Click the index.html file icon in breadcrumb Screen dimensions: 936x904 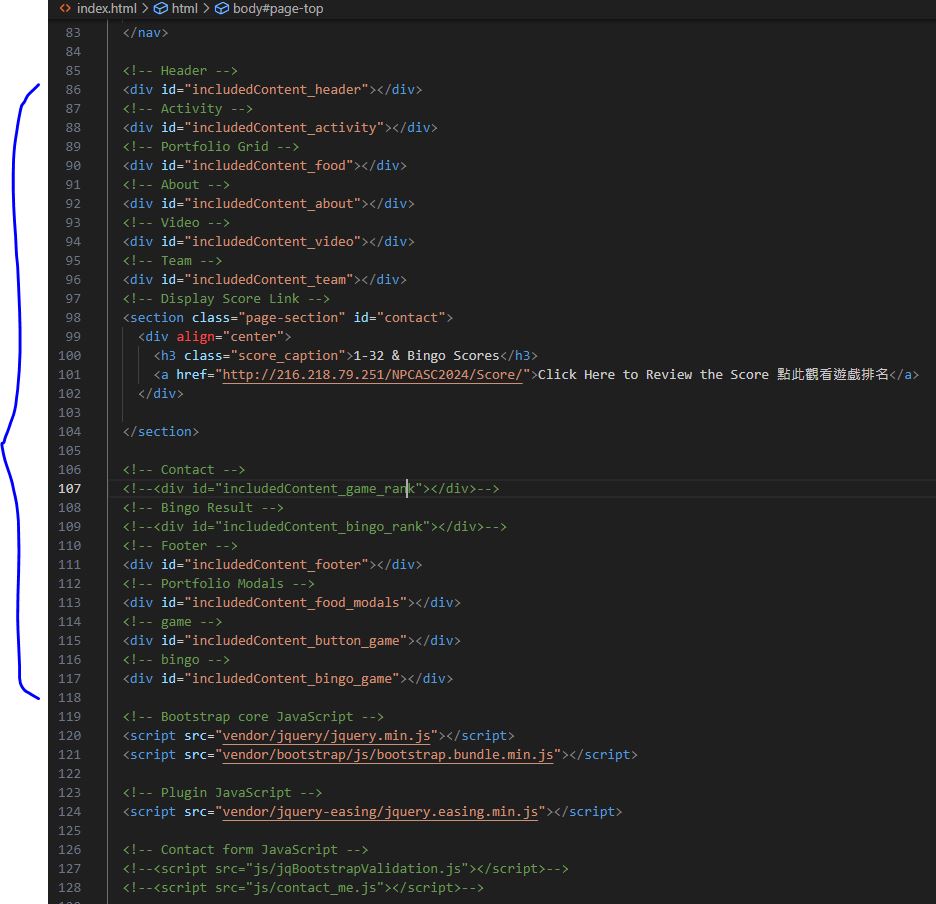(65, 9)
